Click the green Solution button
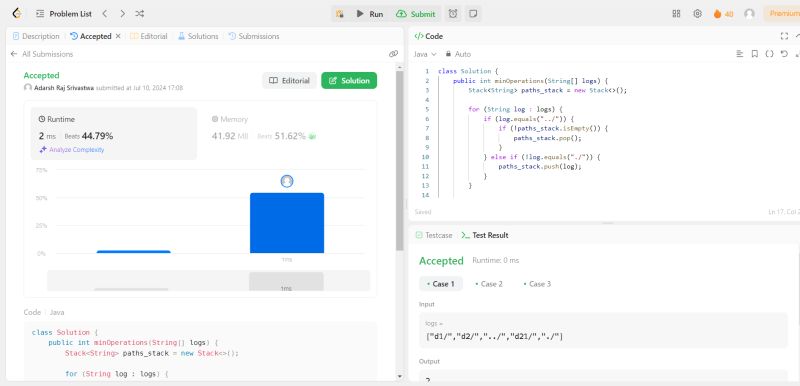Screen dimensions: 800x386 [349, 81]
